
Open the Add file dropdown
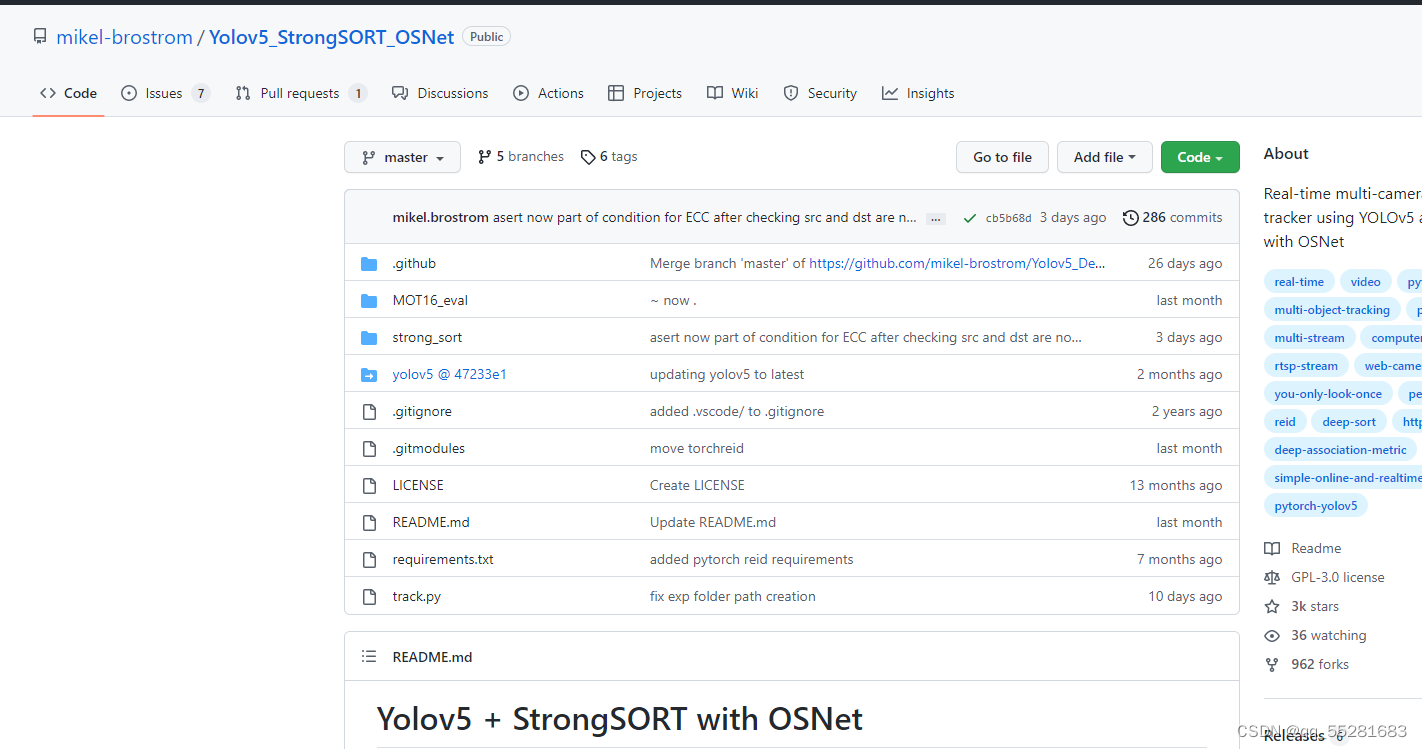[1104, 157]
